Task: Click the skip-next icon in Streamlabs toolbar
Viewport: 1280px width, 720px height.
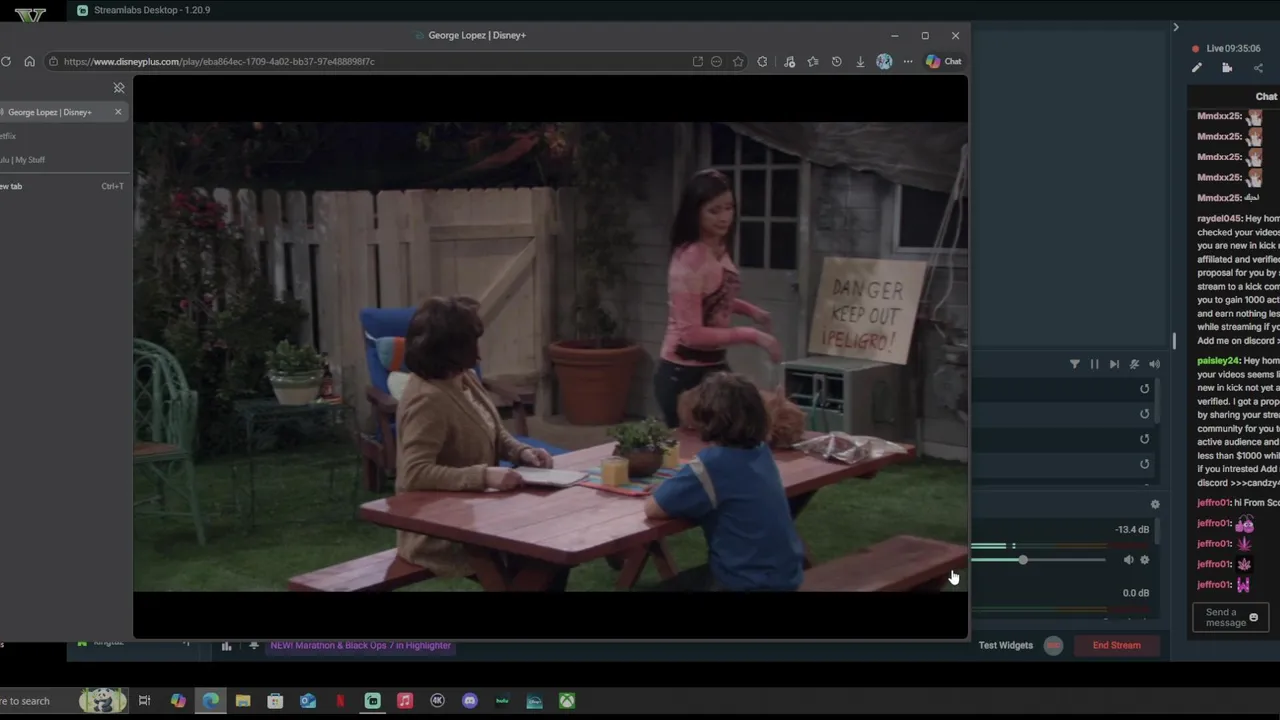Action: coord(1114,364)
